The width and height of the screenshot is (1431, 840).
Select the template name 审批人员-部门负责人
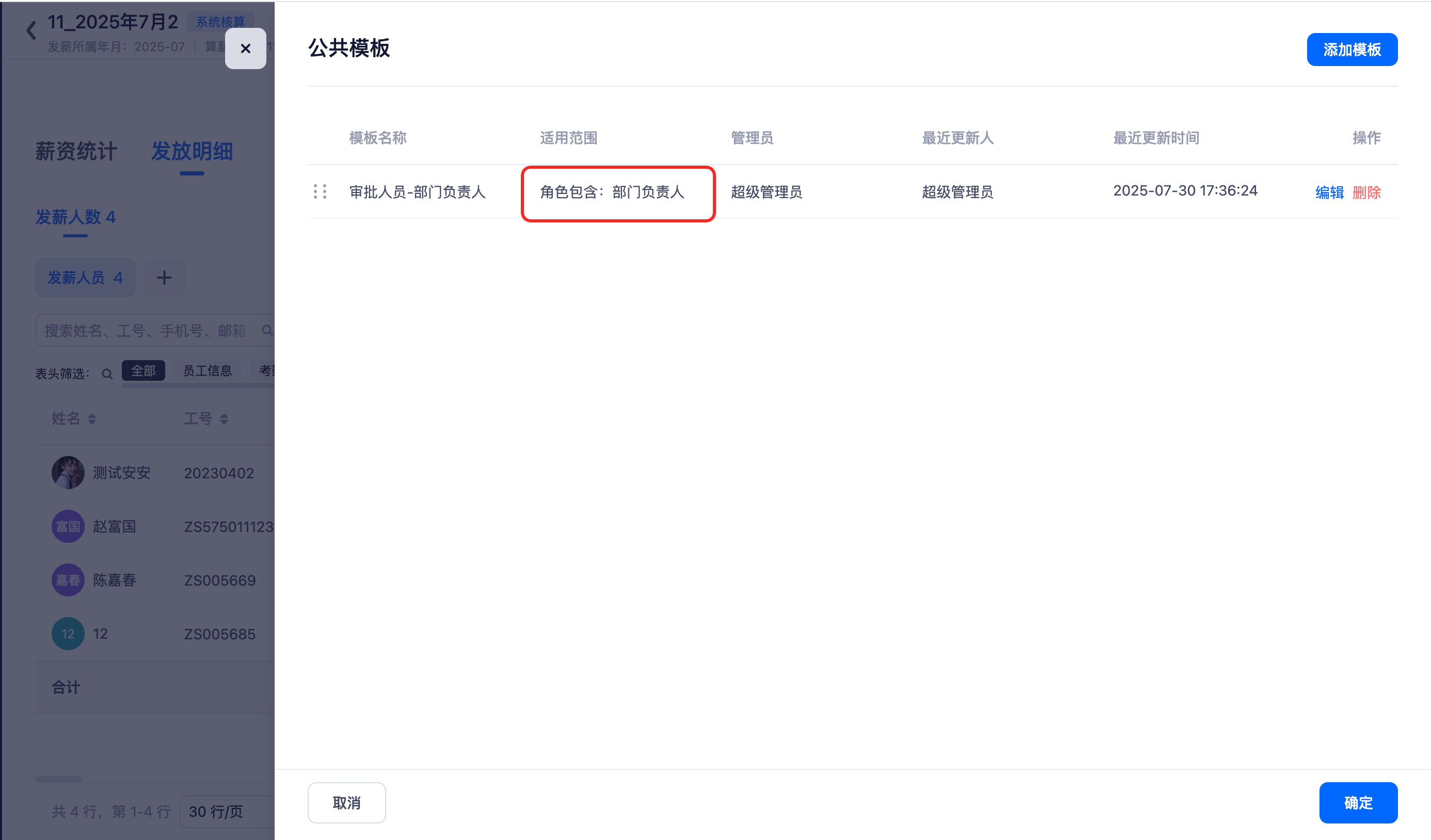[417, 192]
